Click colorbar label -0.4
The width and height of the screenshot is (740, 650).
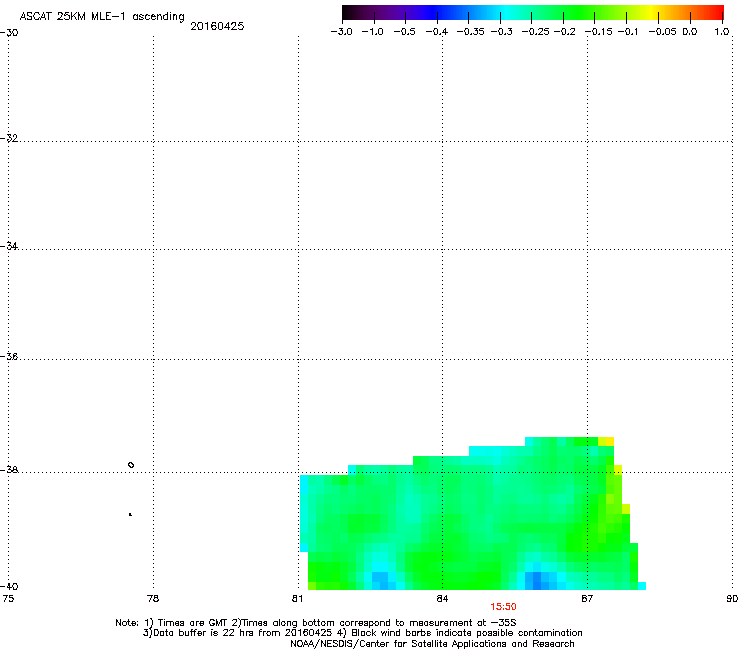(437, 32)
